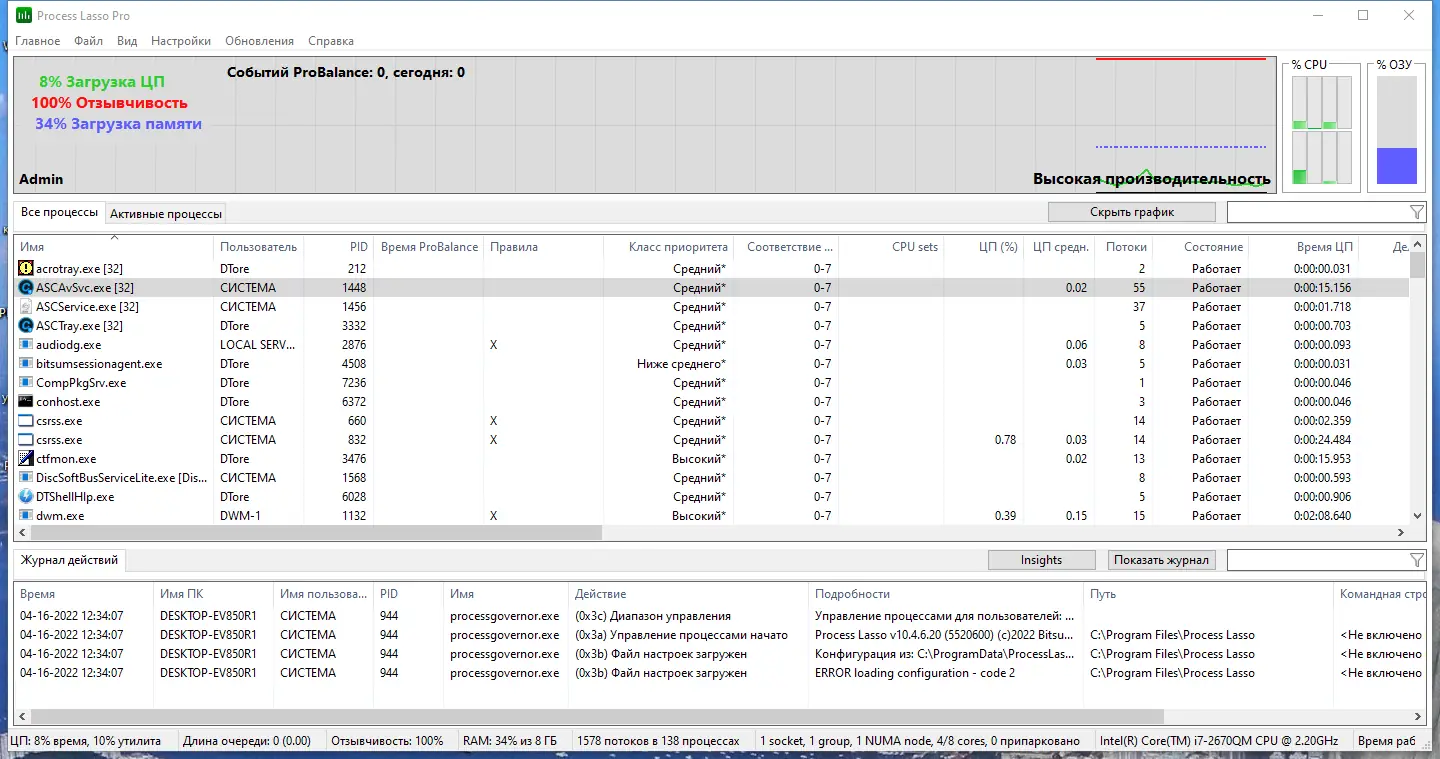The height and width of the screenshot is (759, 1440).
Task: Click "RAM: 34% из 8 ГБ" in status bar
Action: (512, 741)
